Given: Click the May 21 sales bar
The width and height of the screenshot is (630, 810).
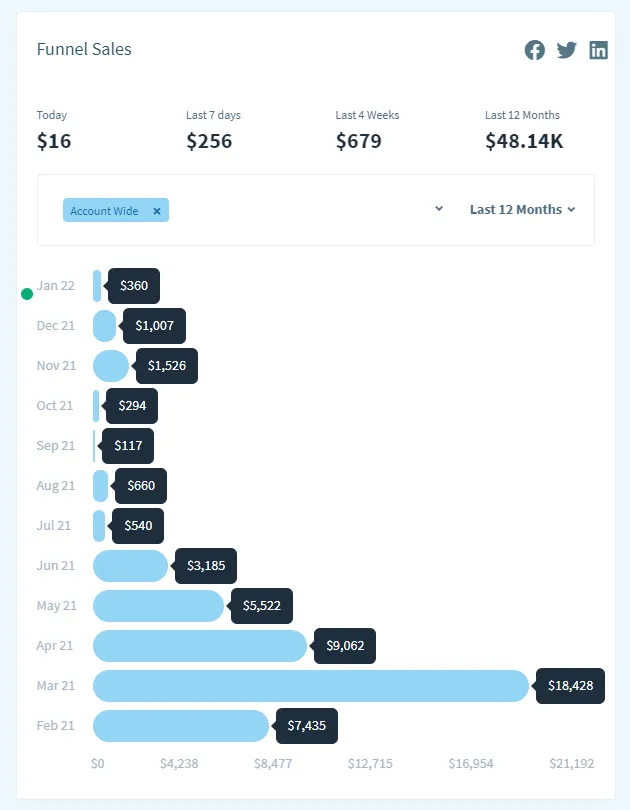Looking at the screenshot, I should (158, 606).
